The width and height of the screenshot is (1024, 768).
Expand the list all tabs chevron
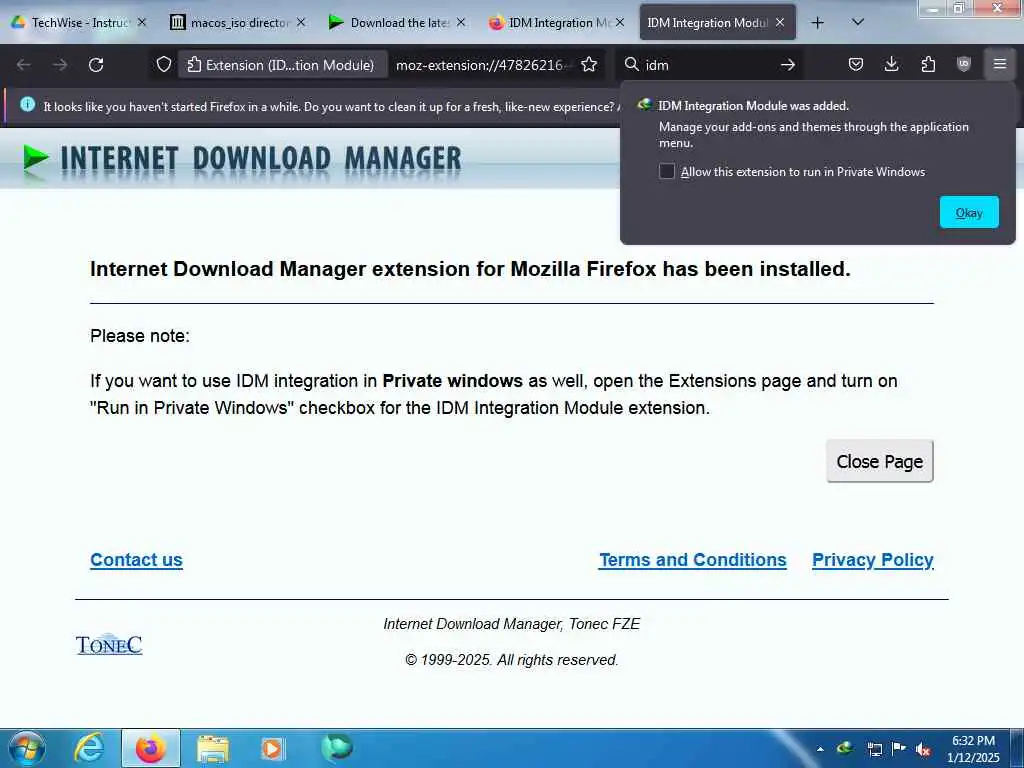(x=858, y=23)
